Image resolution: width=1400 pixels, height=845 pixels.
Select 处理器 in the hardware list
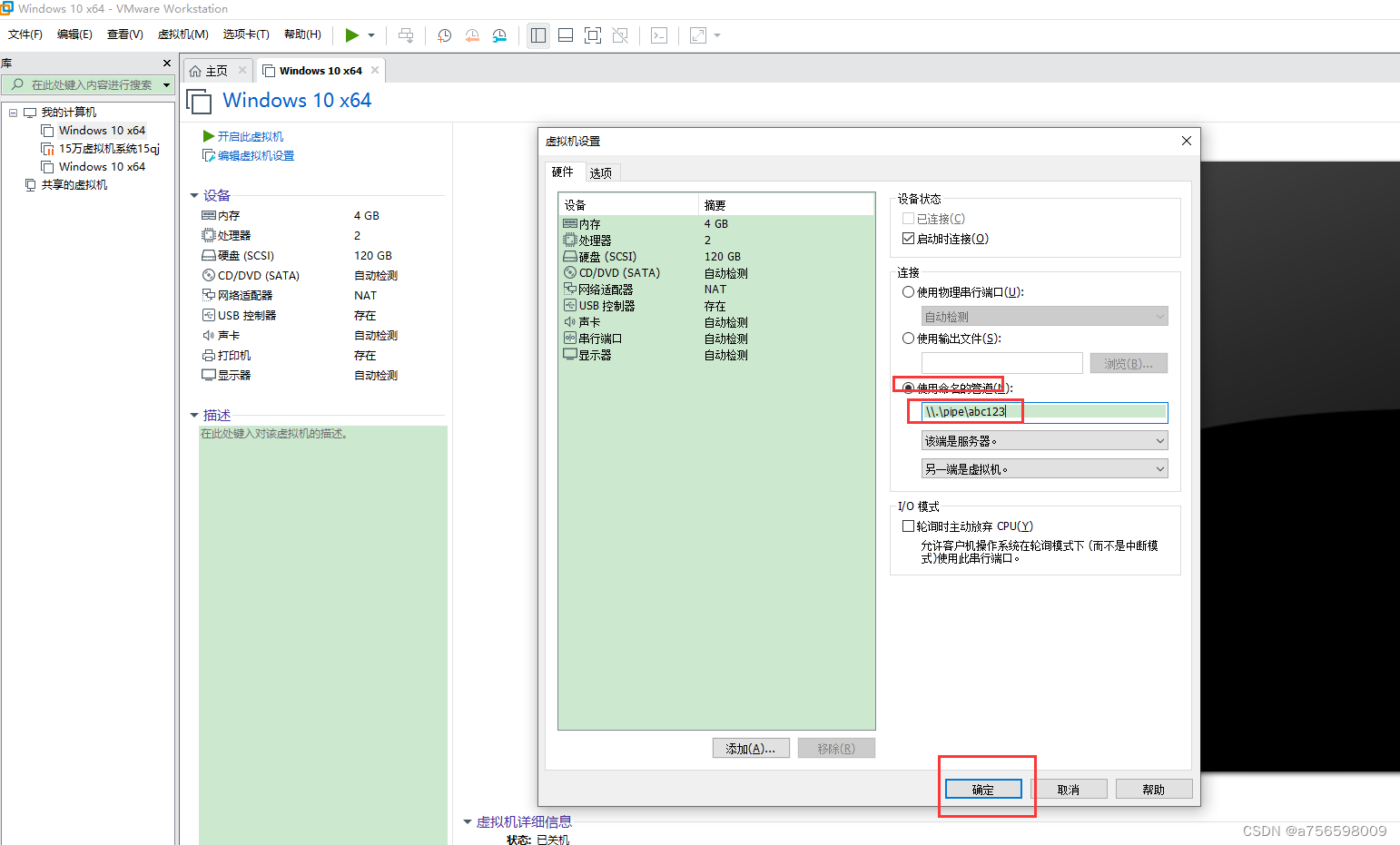coord(716,241)
